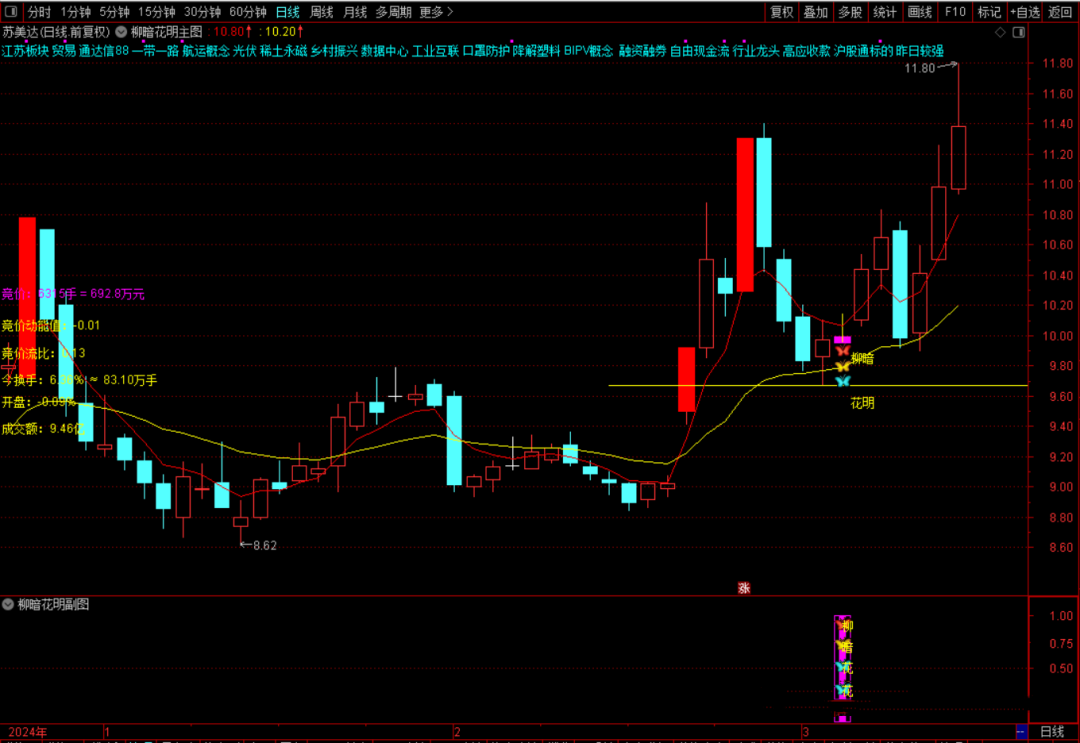Click the 叠加 overlay button
Screen dimensions: 1080x743
[816, 12]
